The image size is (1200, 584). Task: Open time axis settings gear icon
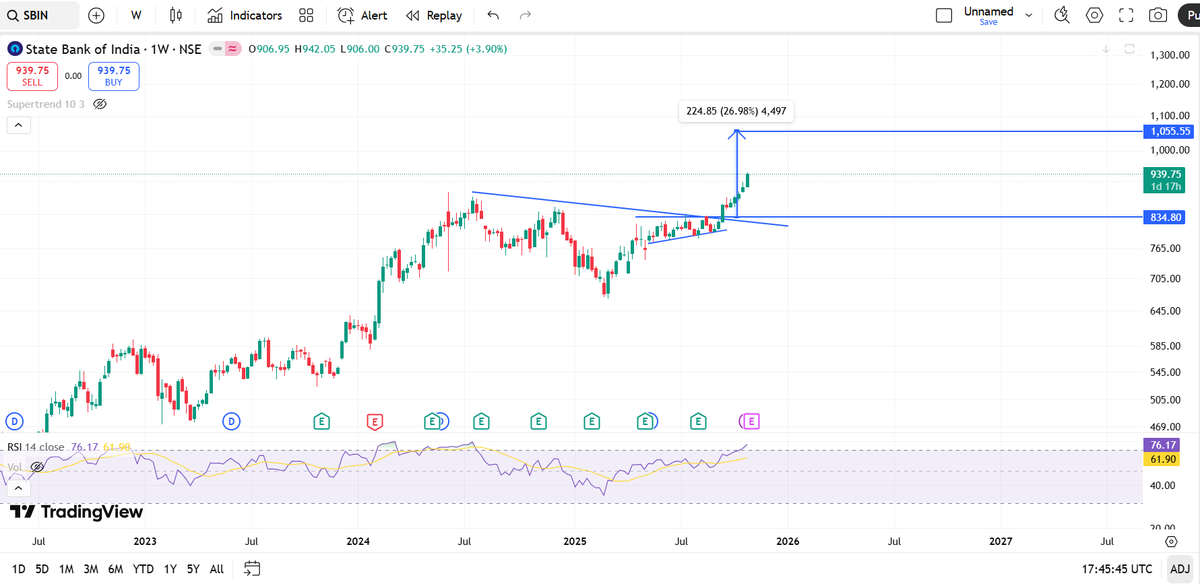(1171, 541)
